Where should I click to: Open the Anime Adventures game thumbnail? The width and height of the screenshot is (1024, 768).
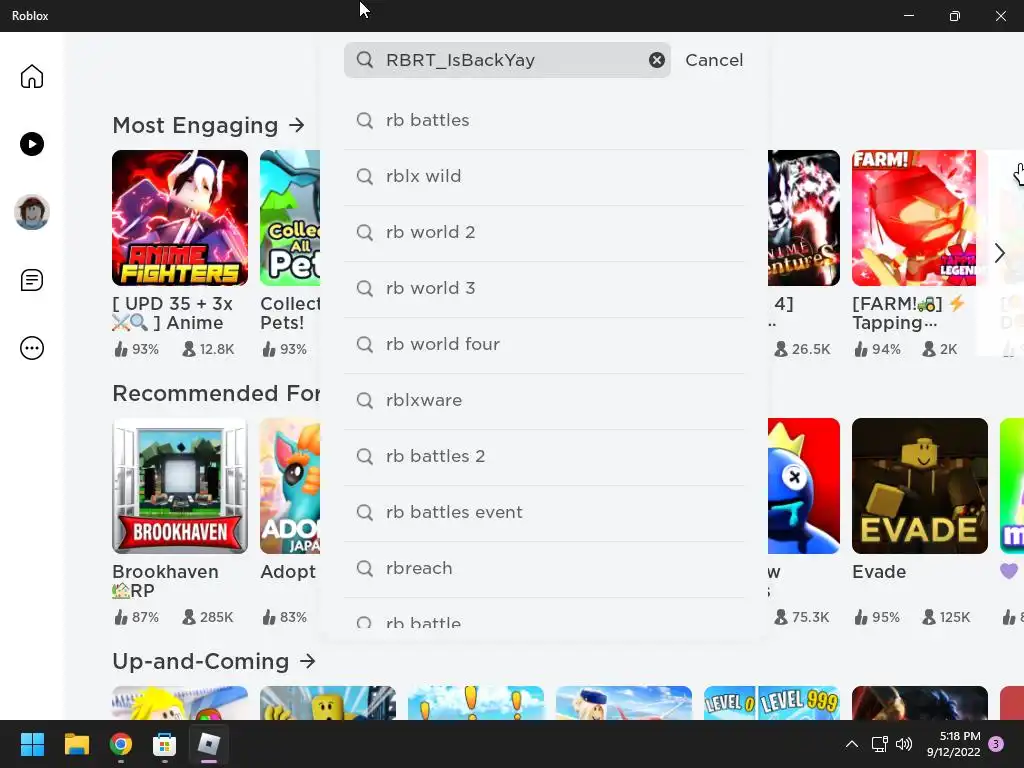[x=804, y=218]
